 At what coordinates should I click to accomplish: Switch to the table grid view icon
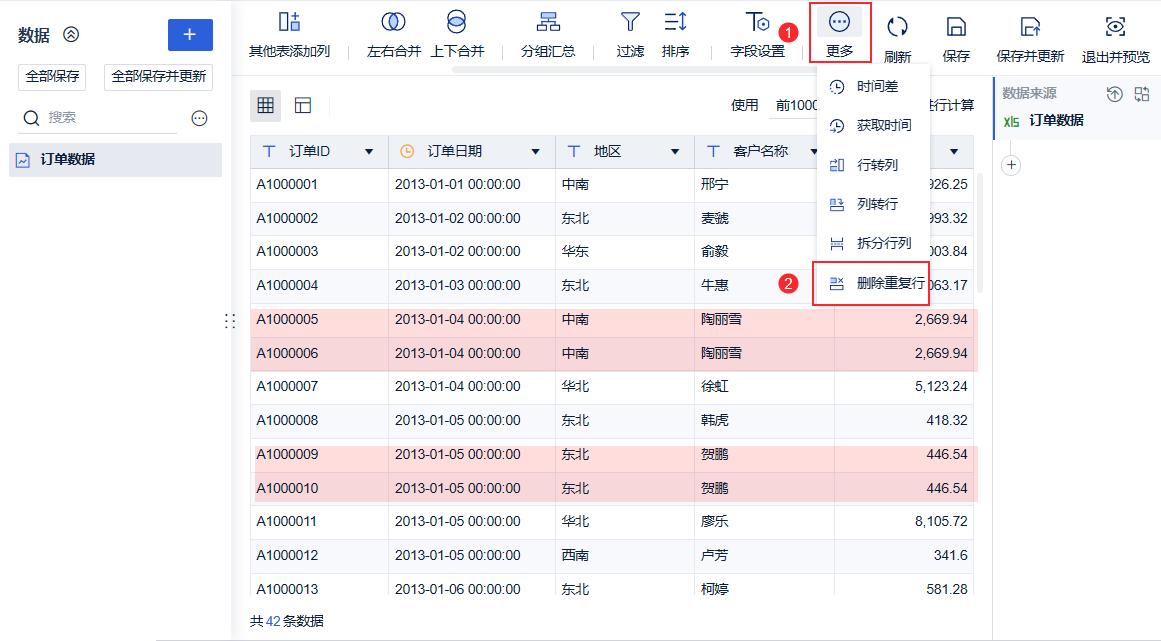(x=266, y=105)
